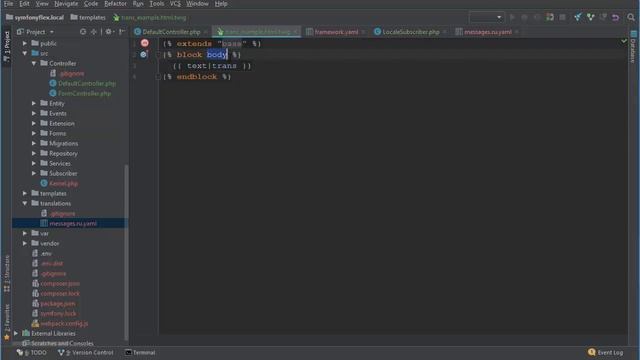Select composer.json in project tree
640x360 pixels.
point(60,283)
